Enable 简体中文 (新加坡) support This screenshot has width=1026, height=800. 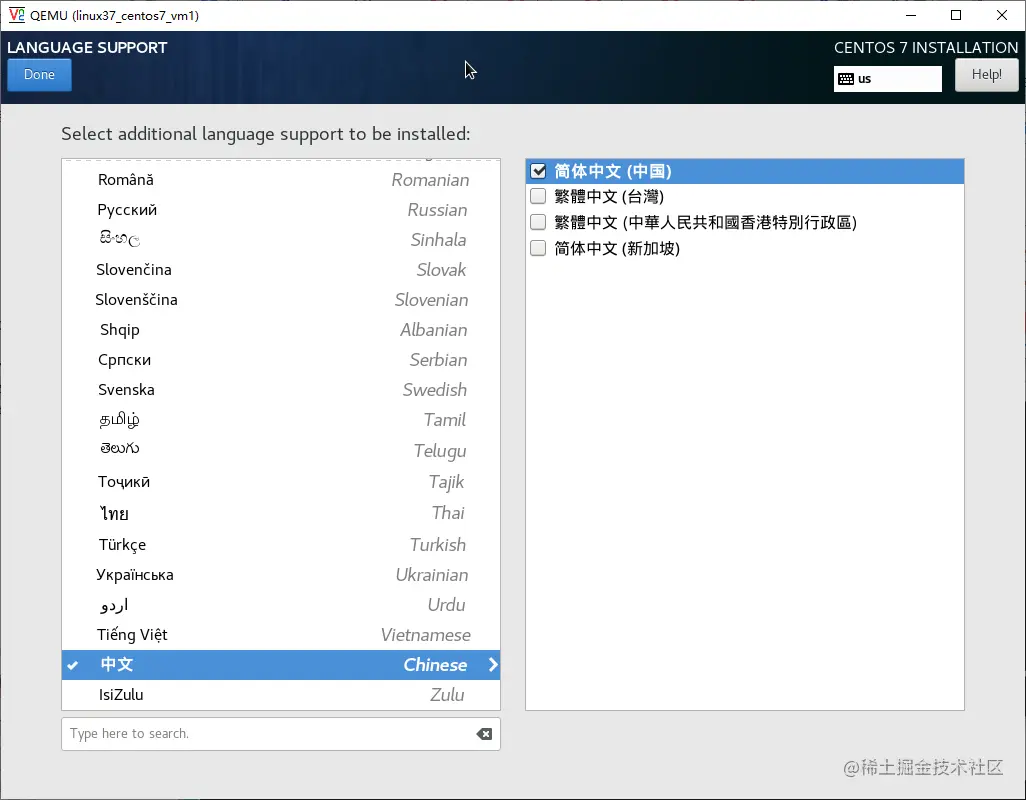(x=538, y=248)
